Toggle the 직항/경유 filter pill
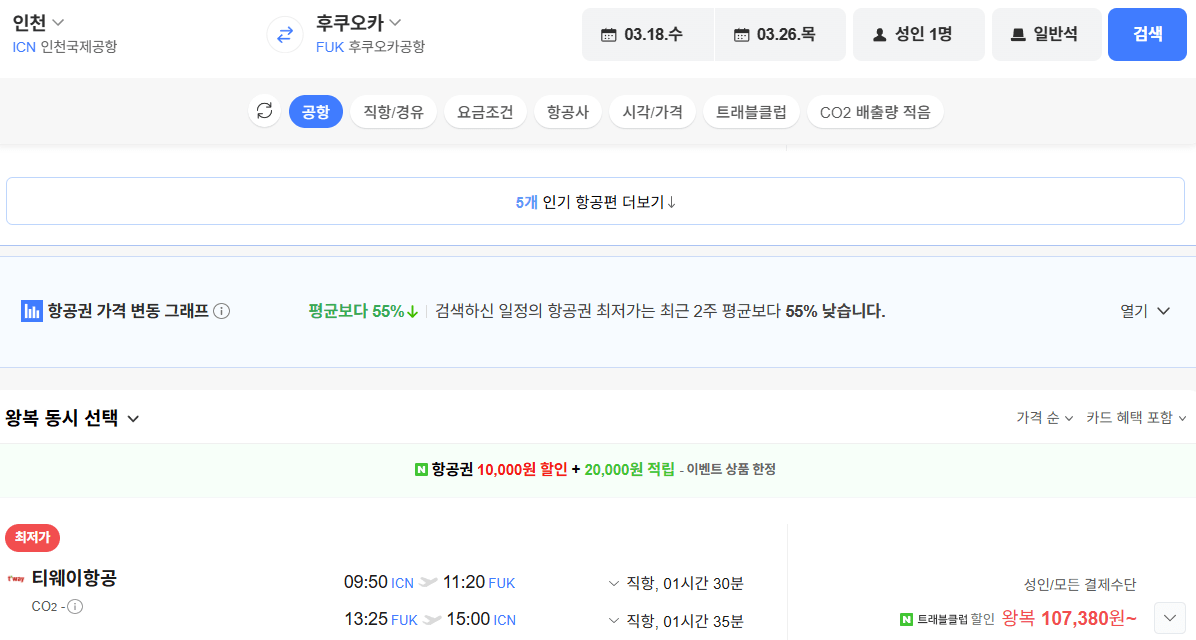The width and height of the screenshot is (1196, 640). 393,111
